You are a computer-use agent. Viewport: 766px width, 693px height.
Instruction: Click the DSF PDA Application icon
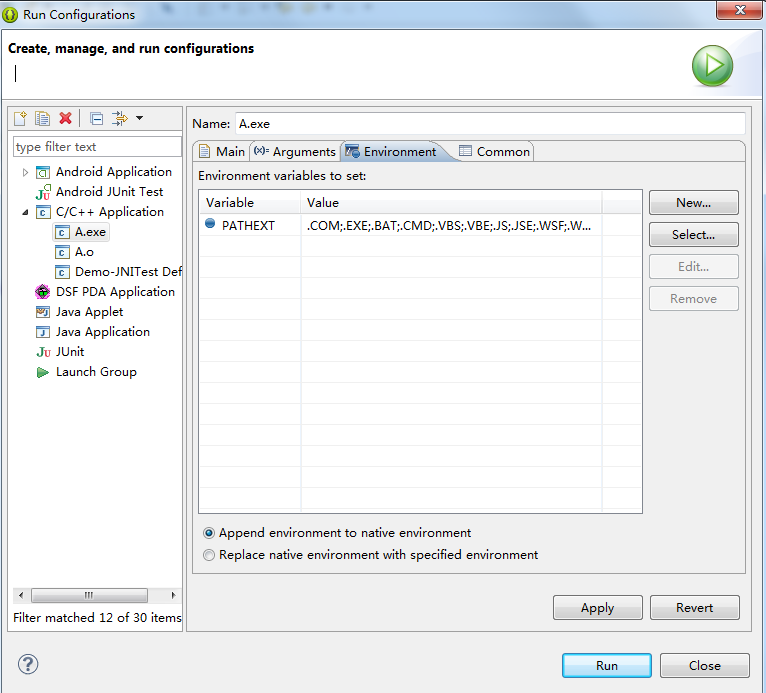43,292
